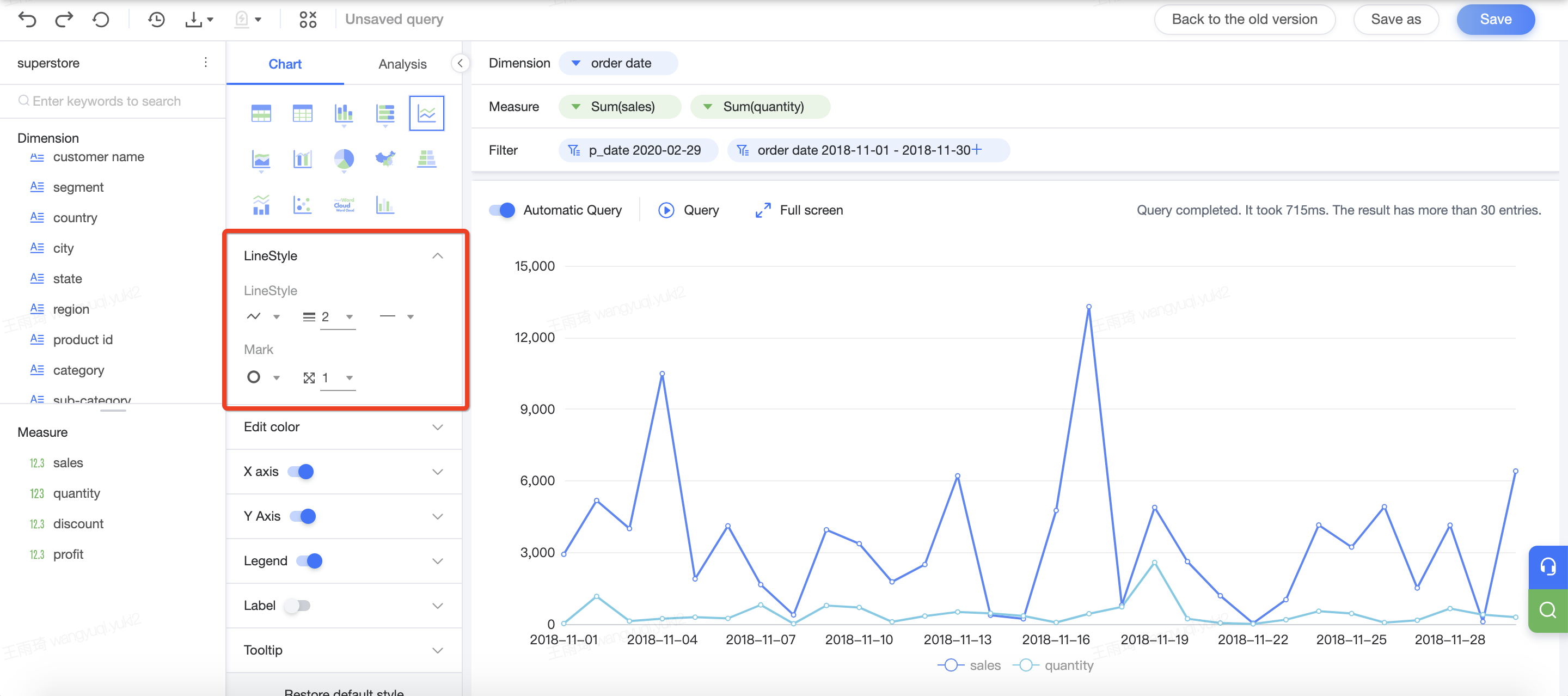Click the blue Save button
The height and width of the screenshot is (696, 1568).
pyautogui.click(x=1495, y=20)
